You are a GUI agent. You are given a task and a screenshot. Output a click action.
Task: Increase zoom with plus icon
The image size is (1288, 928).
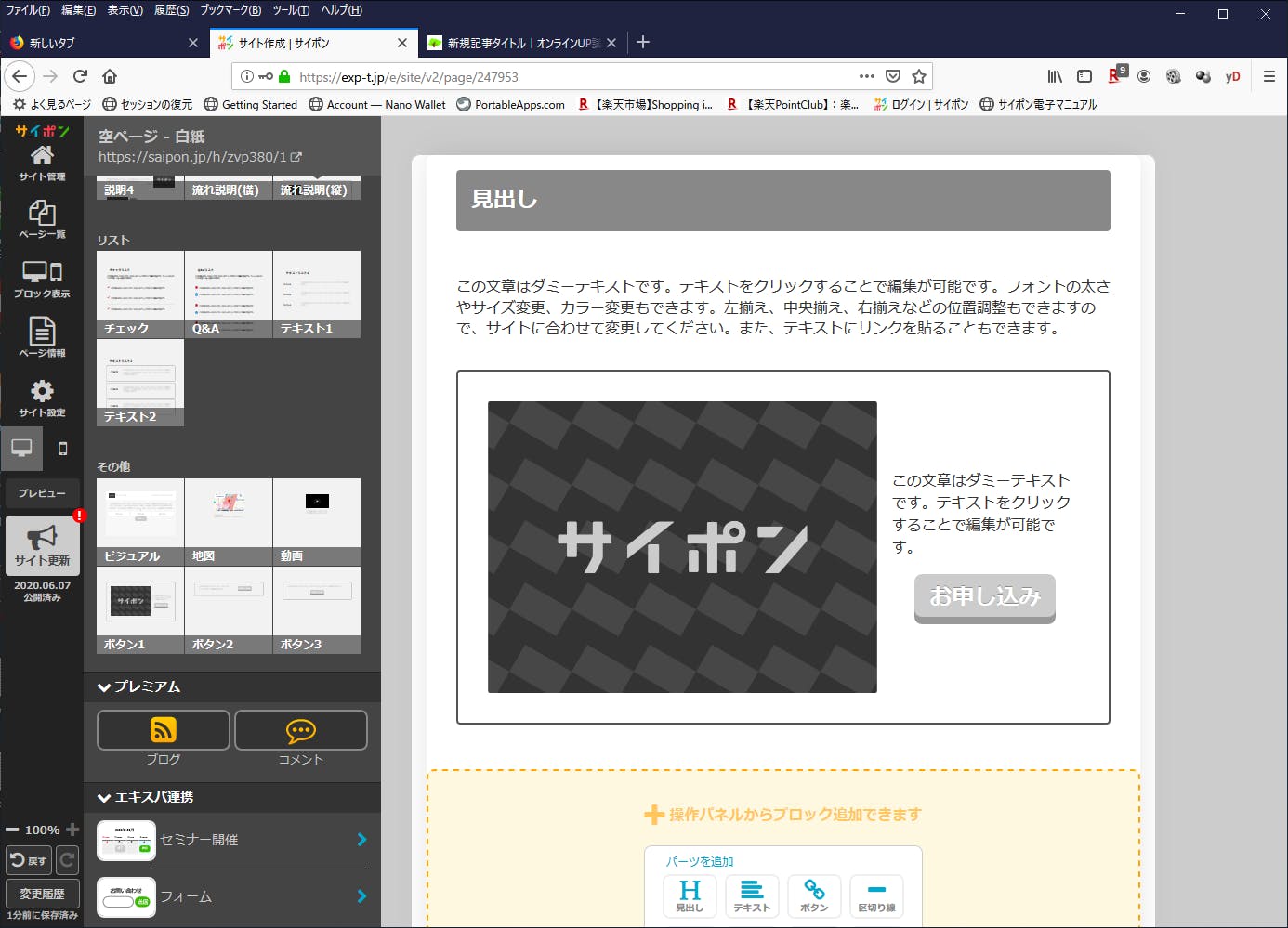coord(72,830)
